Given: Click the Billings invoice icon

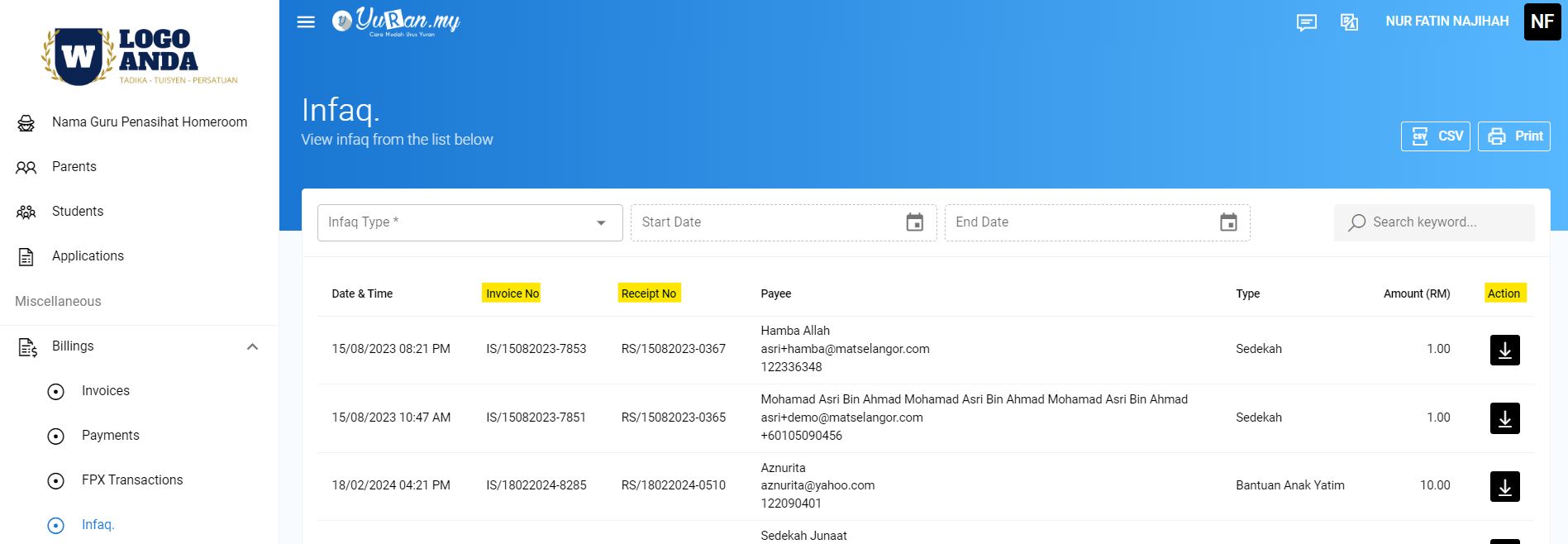Looking at the screenshot, I should click(27, 347).
